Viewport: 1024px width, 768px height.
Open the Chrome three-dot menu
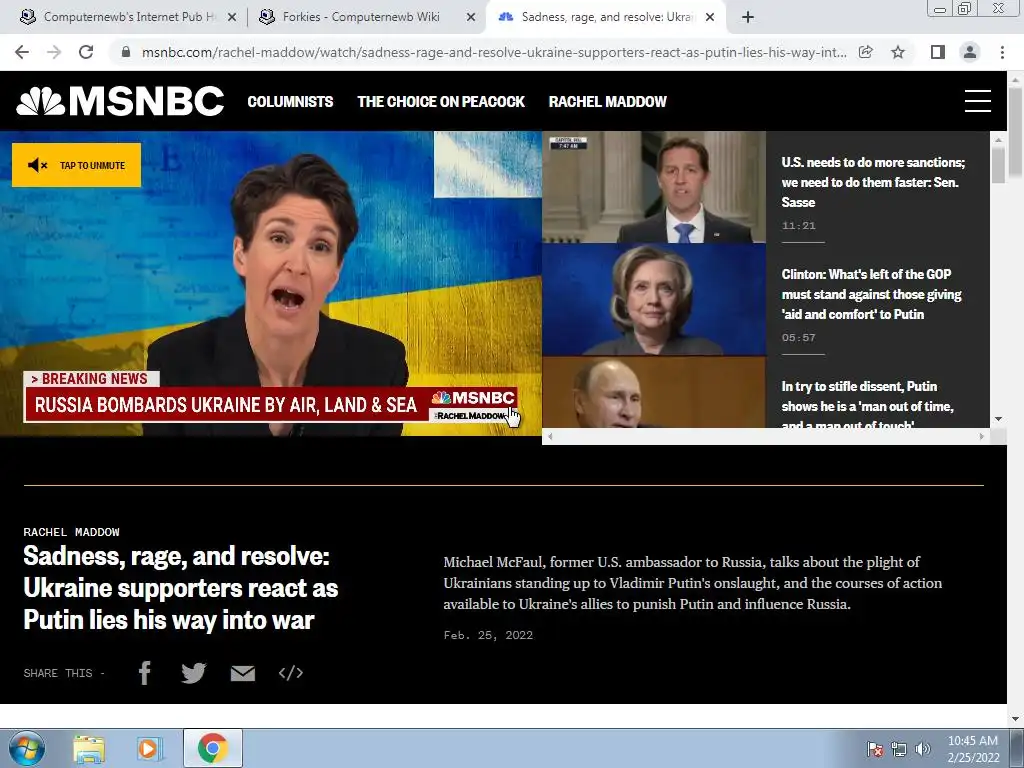1002,52
